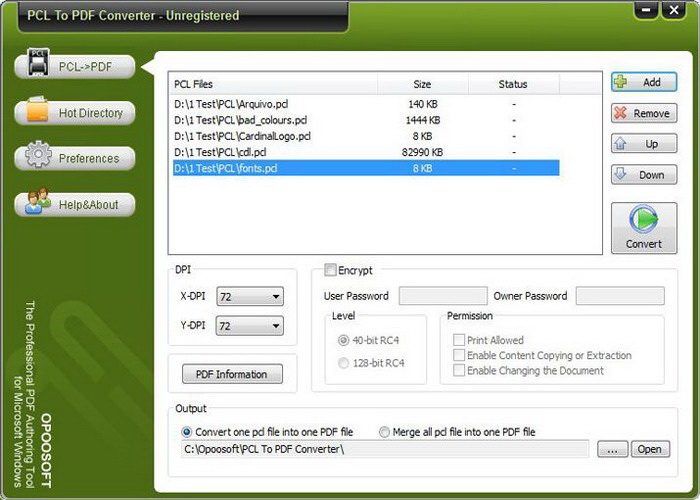The image size is (700, 500).
Task: Enable the Encrypt checkbox
Action: pos(330,270)
